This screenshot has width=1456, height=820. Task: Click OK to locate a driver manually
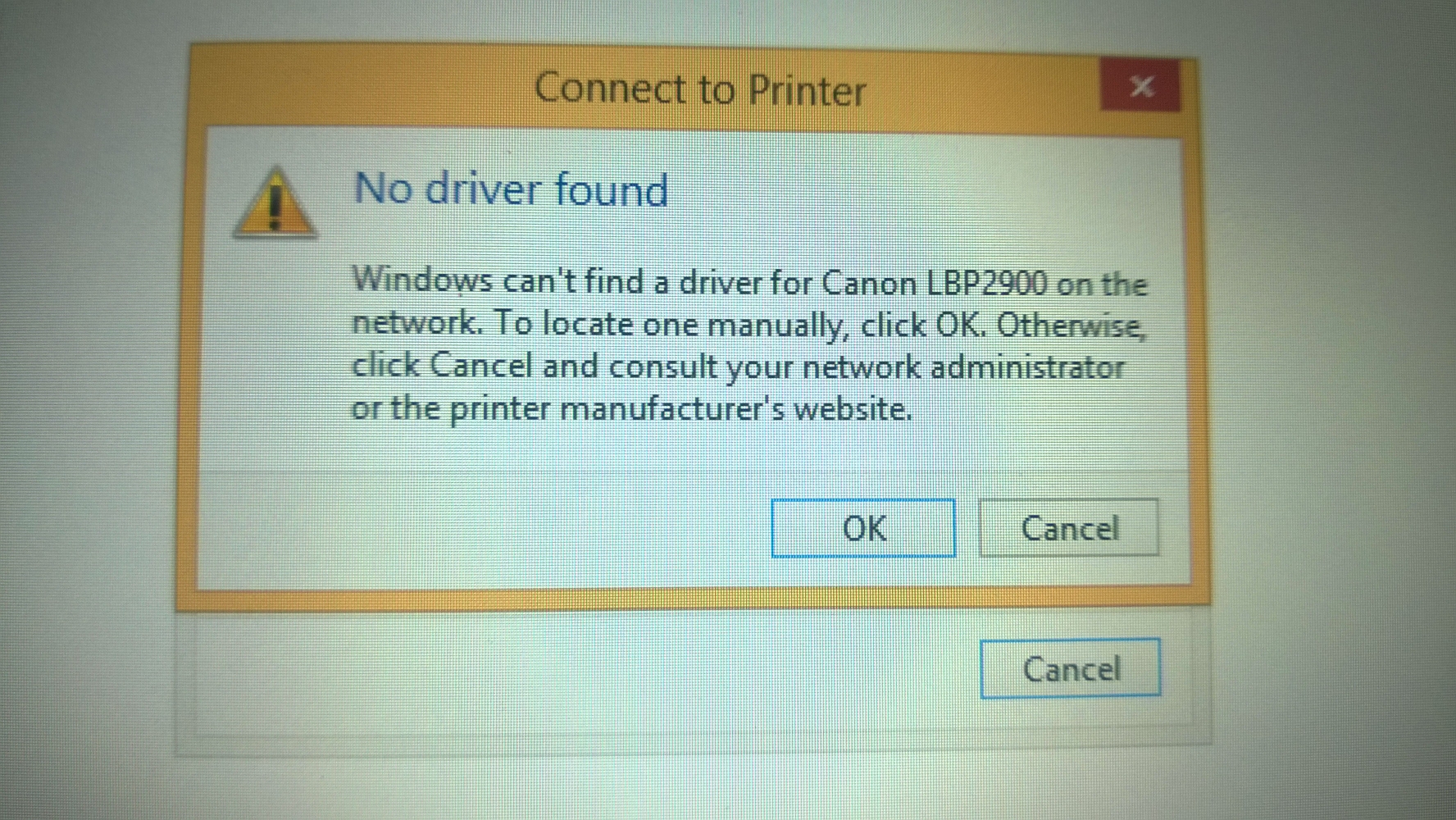[863, 528]
